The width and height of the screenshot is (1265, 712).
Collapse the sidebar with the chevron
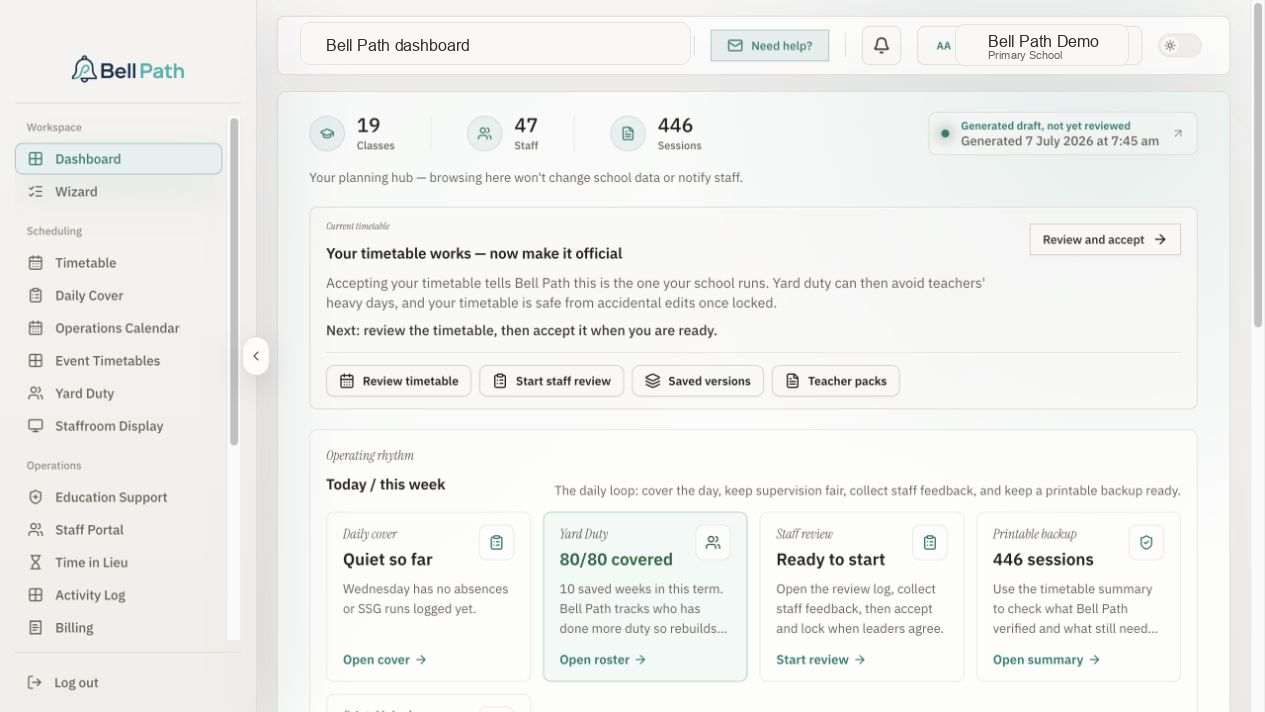(256, 356)
